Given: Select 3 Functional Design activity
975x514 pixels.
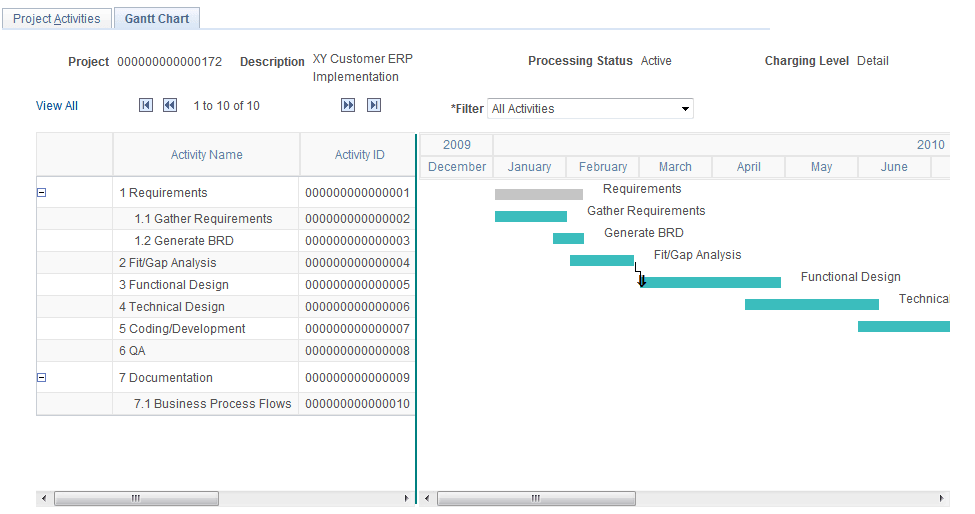Looking at the screenshot, I should pos(174,285).
